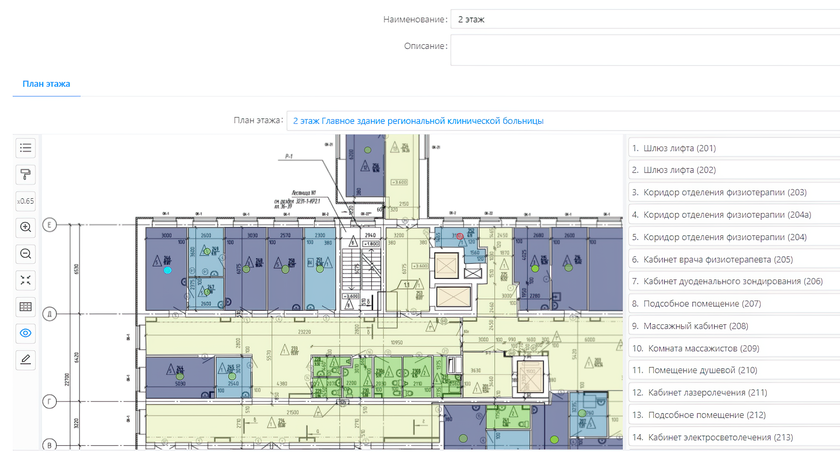Open the table grid view
Viewport: 840px width, 474px height.
tap(26, 306)
